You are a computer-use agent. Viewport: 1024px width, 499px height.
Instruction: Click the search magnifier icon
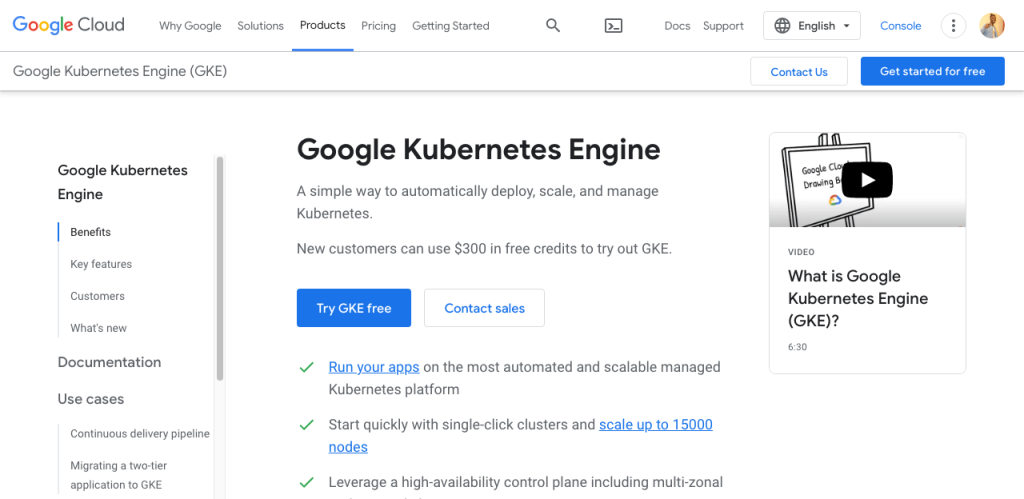(x=553, y=26)
